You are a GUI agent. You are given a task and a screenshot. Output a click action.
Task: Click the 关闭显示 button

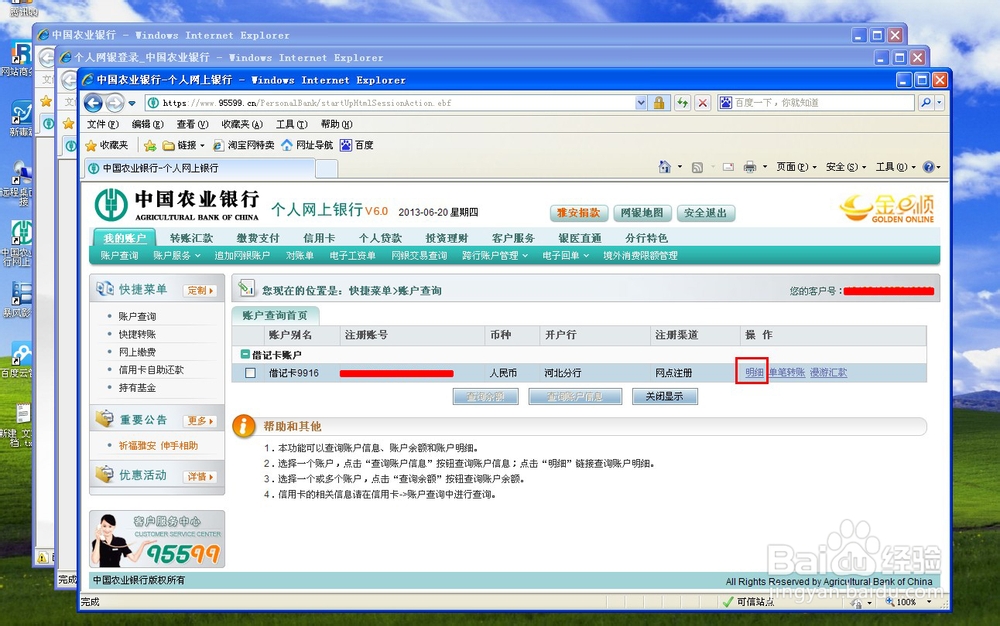point(665,397)
